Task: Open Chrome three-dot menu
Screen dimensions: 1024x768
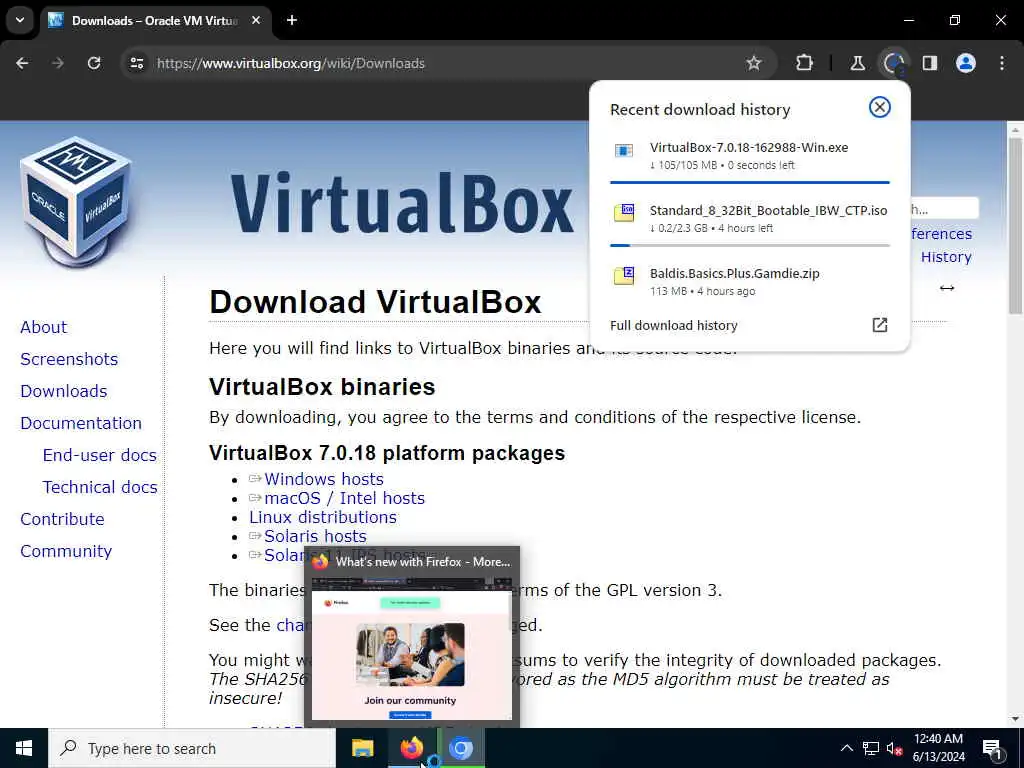Action: pyautogui.click(x=1002, y=63)
